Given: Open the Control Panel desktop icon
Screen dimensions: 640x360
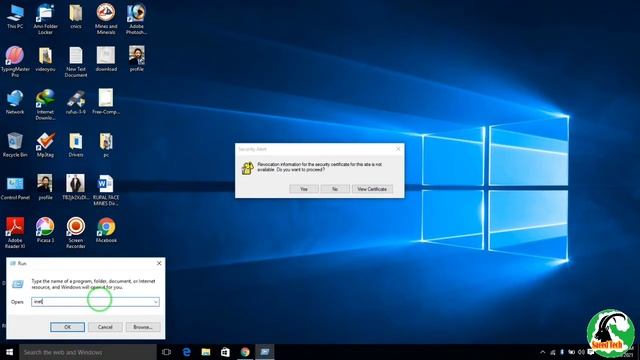Looking at the screenshot, I should coord(15,188).
